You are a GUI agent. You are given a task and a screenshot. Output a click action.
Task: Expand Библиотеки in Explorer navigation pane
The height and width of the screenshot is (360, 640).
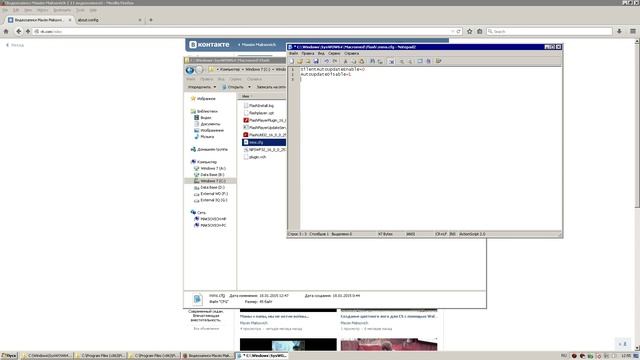point(204,111)
